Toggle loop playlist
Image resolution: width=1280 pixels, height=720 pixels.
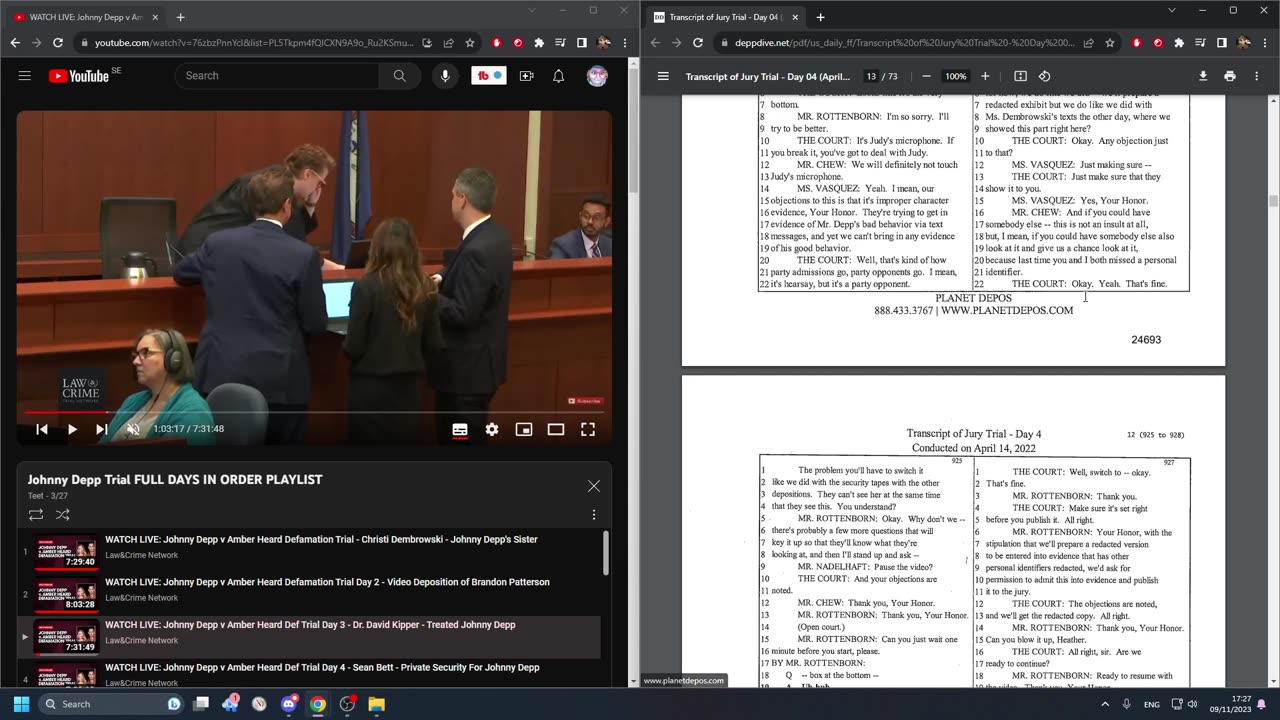click(36, 515)
